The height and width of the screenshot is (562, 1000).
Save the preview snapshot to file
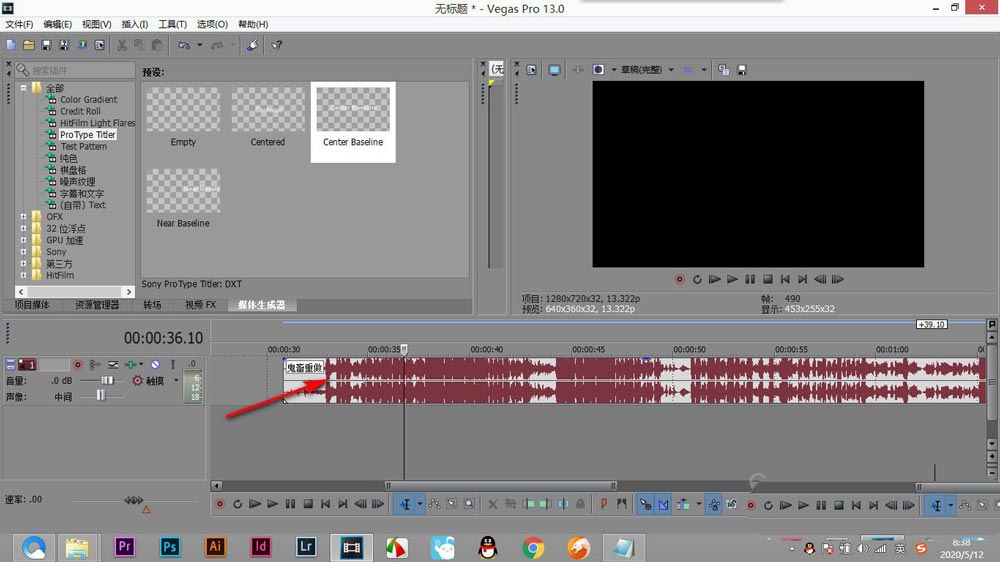pyautogui.click(x=742, y=70)
